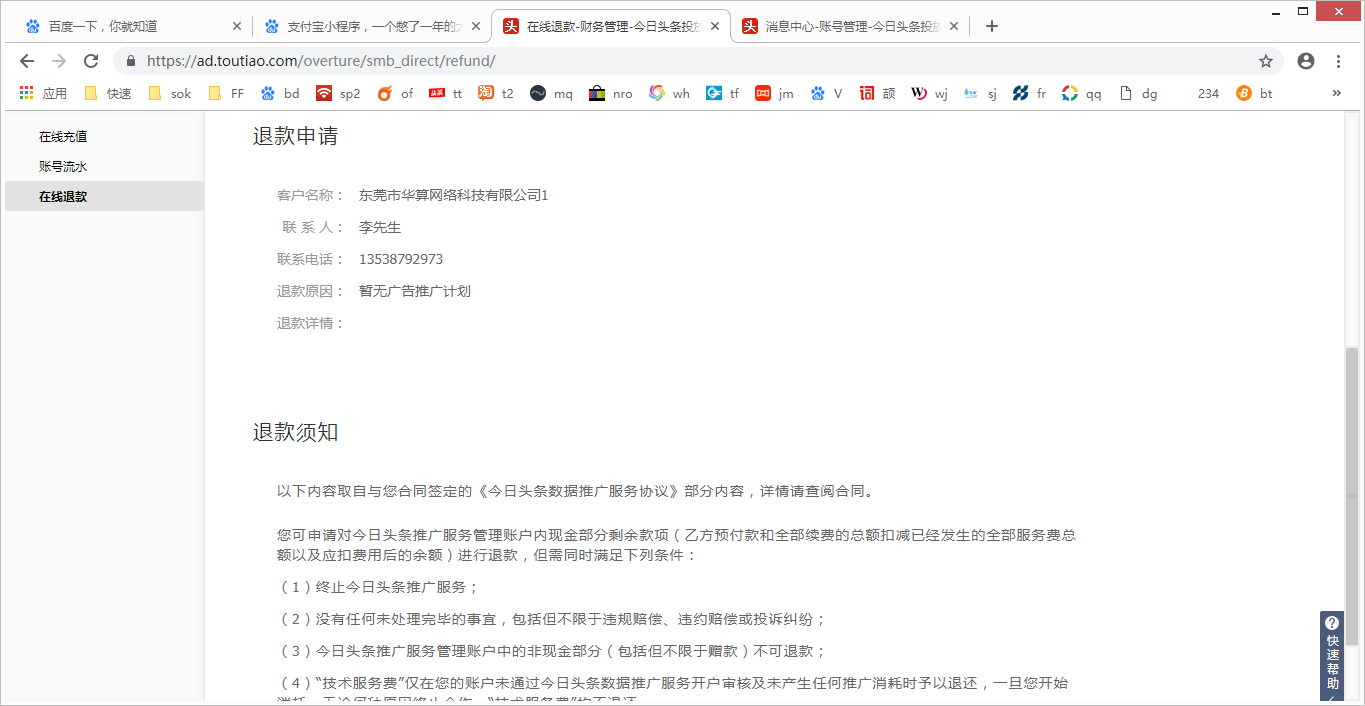
Task: Open the t2 bookmark
Action: (496, 93)
